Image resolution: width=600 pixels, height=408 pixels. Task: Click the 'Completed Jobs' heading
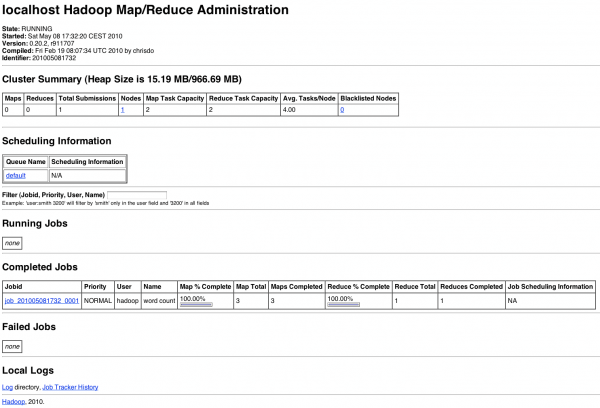[x=40, y=267]
